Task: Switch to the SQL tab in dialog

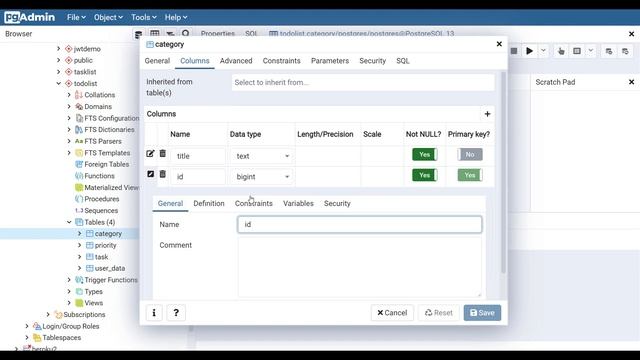Action: click(x=402, y=61)
